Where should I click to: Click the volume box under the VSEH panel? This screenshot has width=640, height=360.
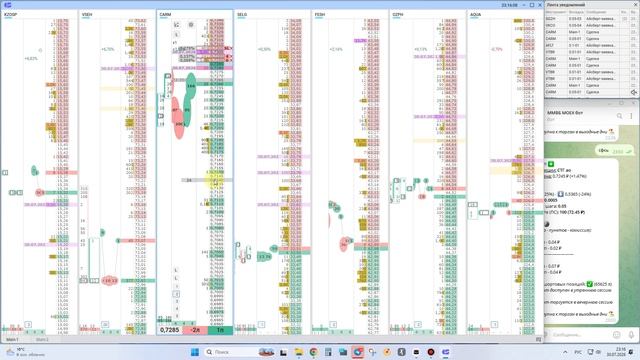(105, 324)
